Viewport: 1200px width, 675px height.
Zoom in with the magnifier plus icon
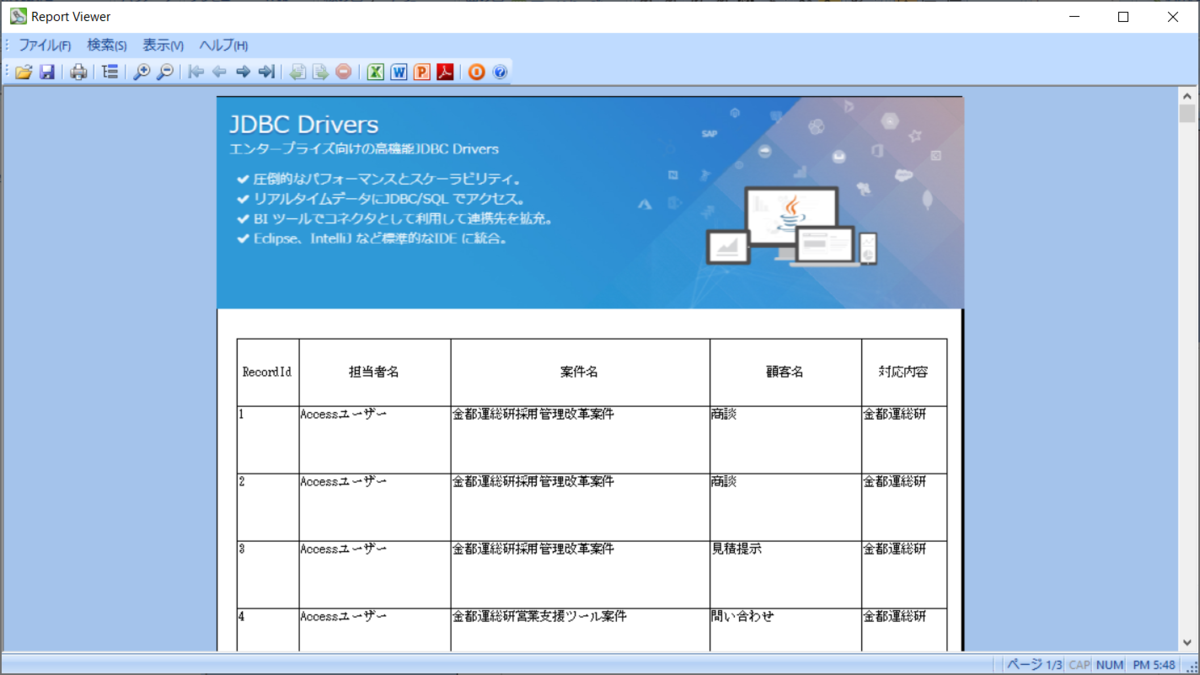click(x=142, y=72)
